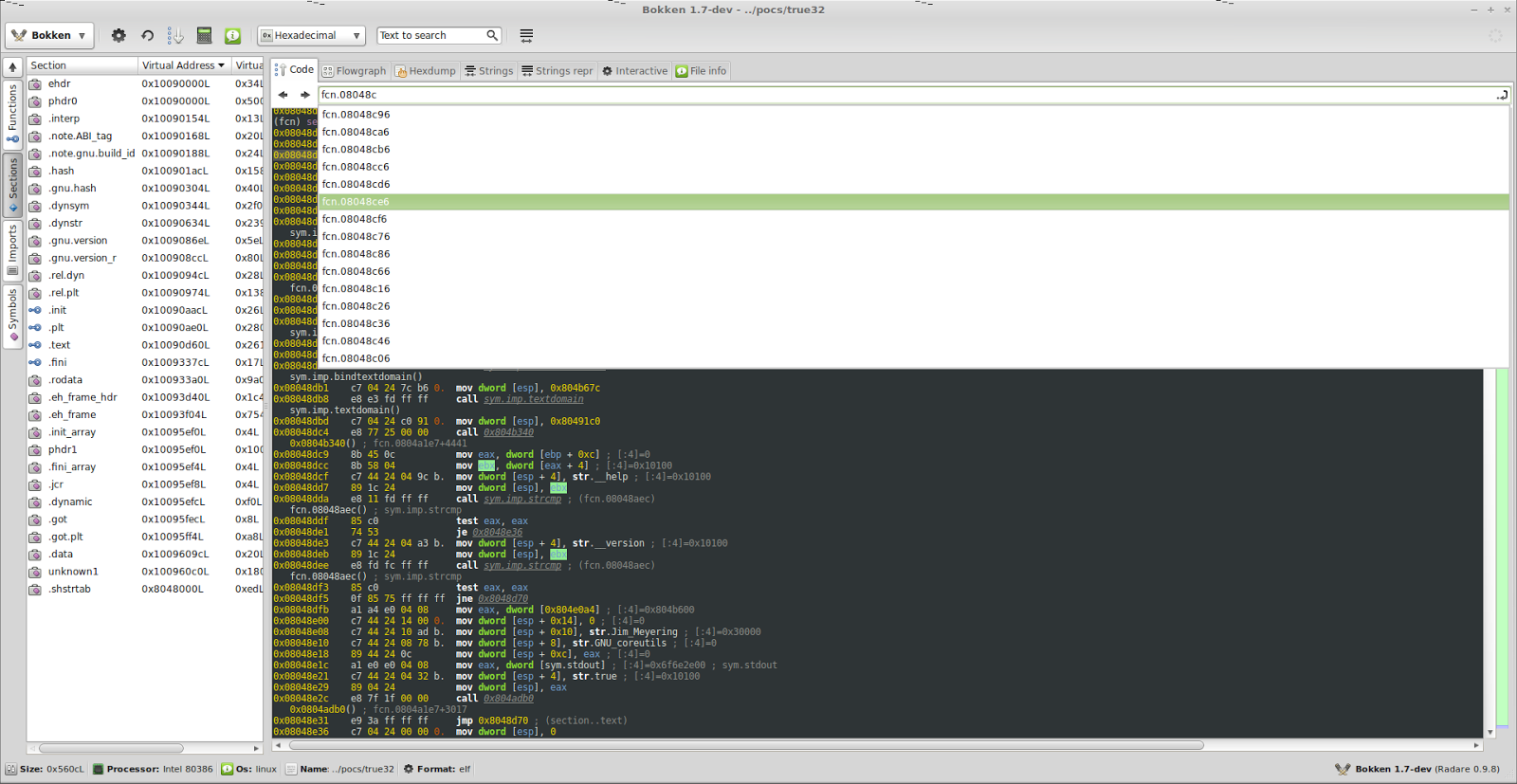Choose fcn.08048cf6 from completion list
This screenshot has width=1517, height=784.
pyautogui.click(x=913, y=219)
